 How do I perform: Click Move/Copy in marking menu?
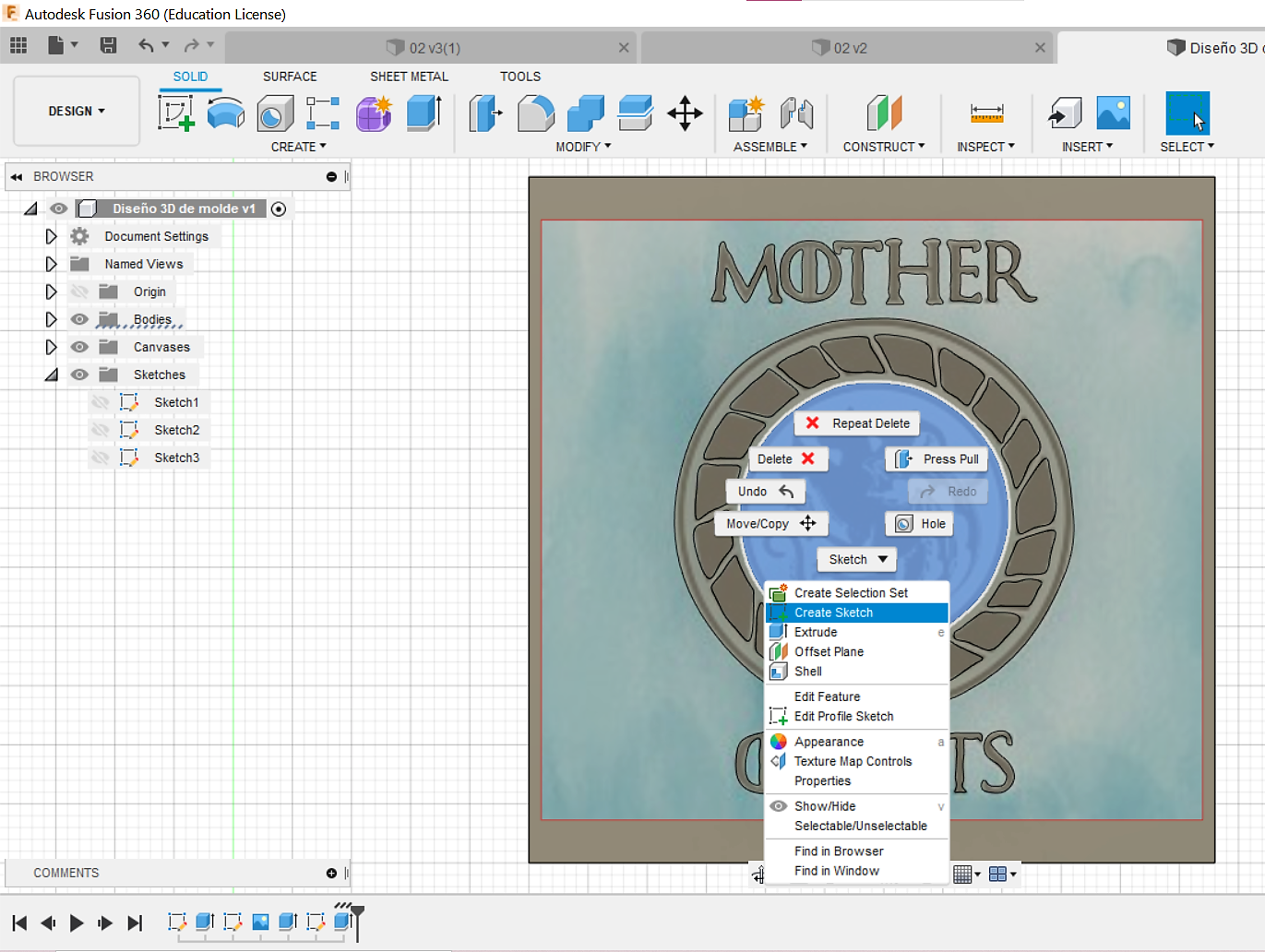[x=771, y=524]
